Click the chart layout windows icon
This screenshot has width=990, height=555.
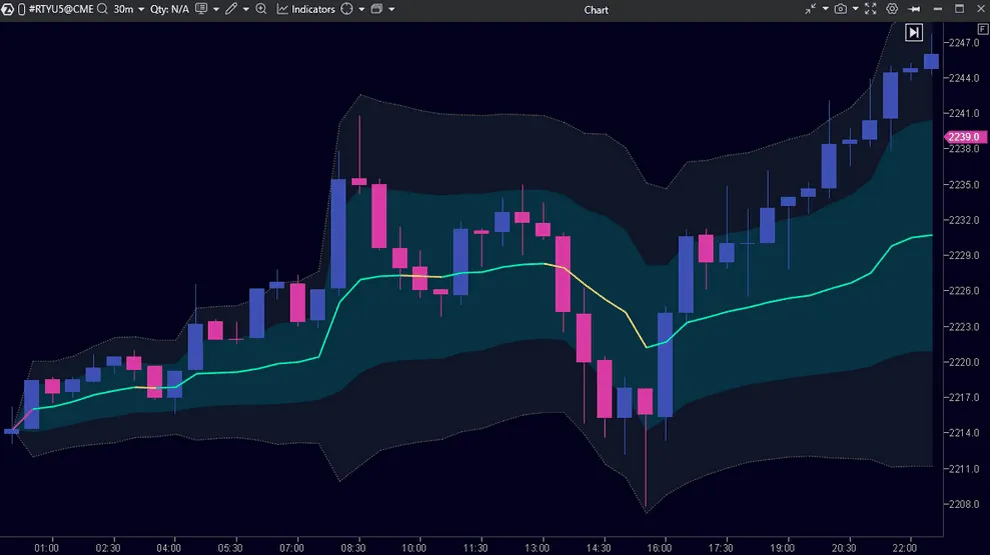point(377,9)
